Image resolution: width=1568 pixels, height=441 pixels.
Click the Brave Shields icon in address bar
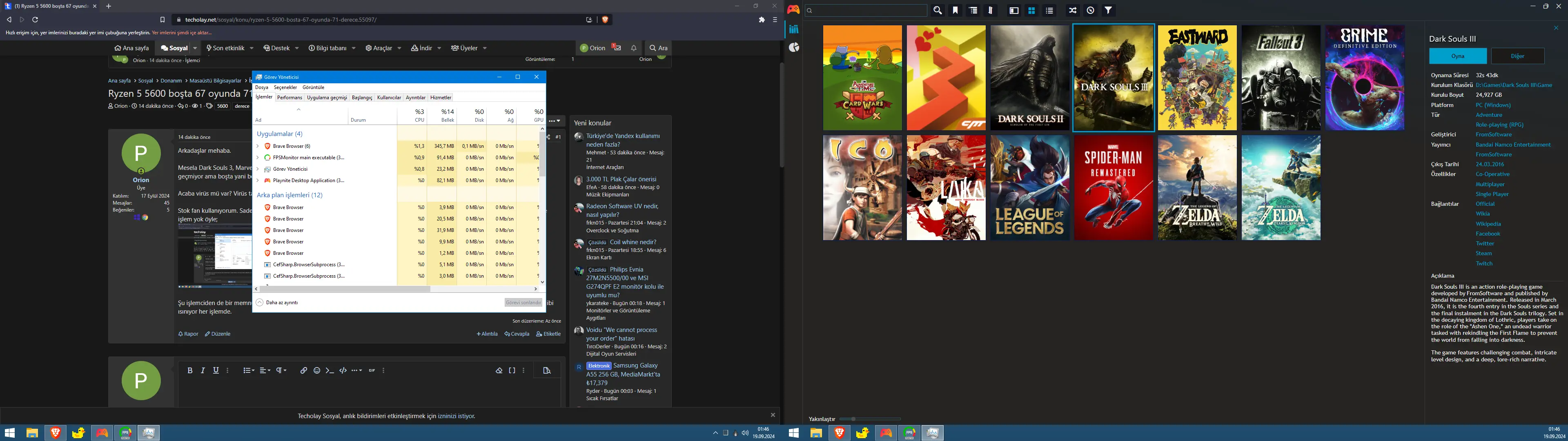[x=605, y=20]
